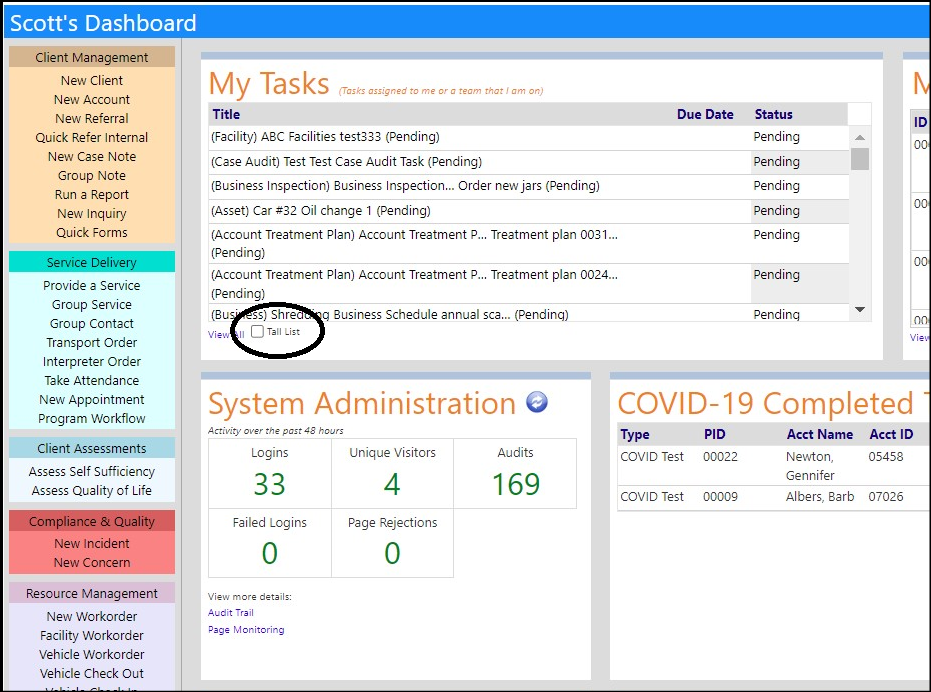931x692 pixels.
Task: Schedule a New Appointment
Action: click(x=92, y=399)
